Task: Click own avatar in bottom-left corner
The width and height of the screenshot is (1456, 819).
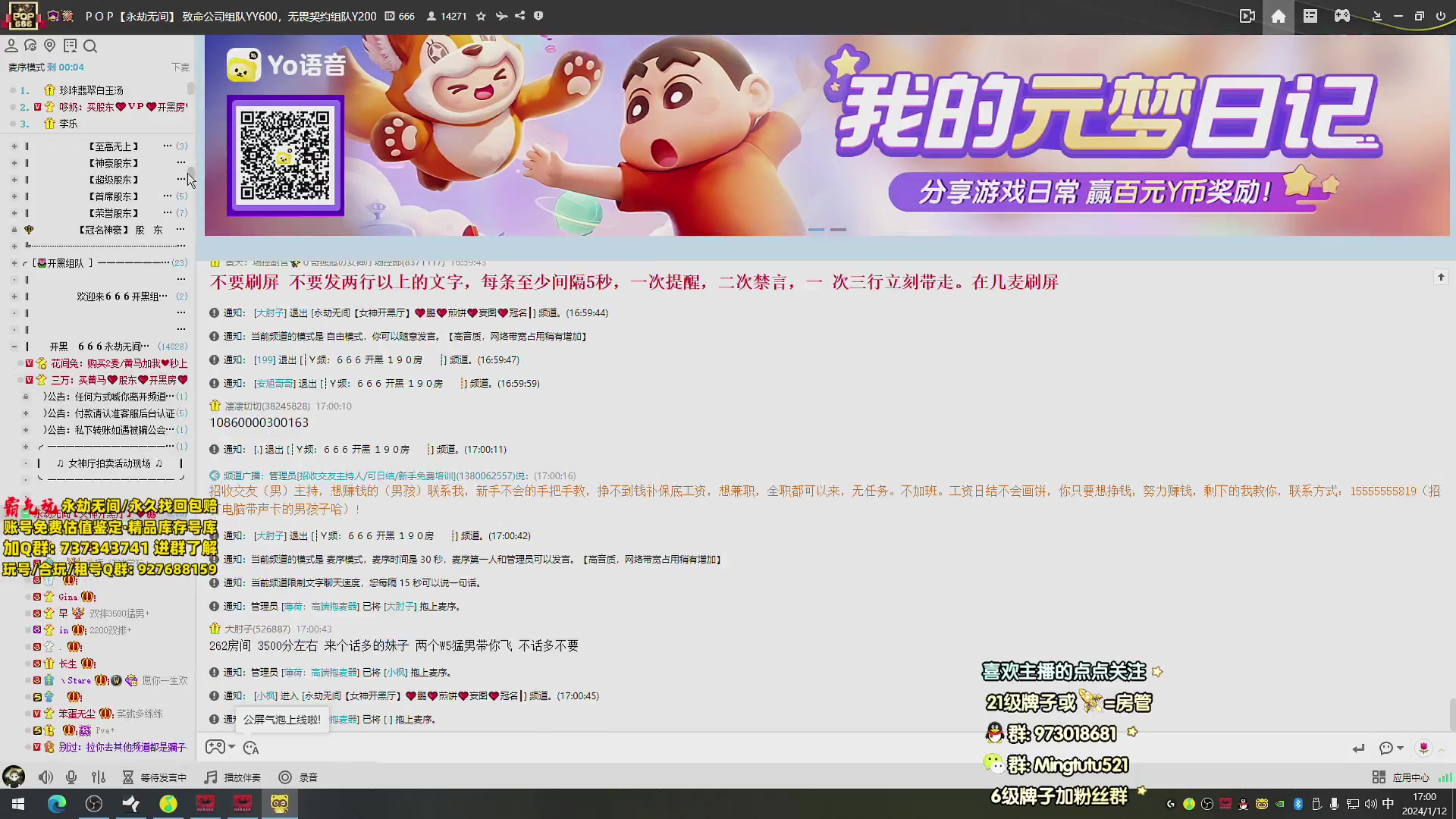Action: (14, 777)
